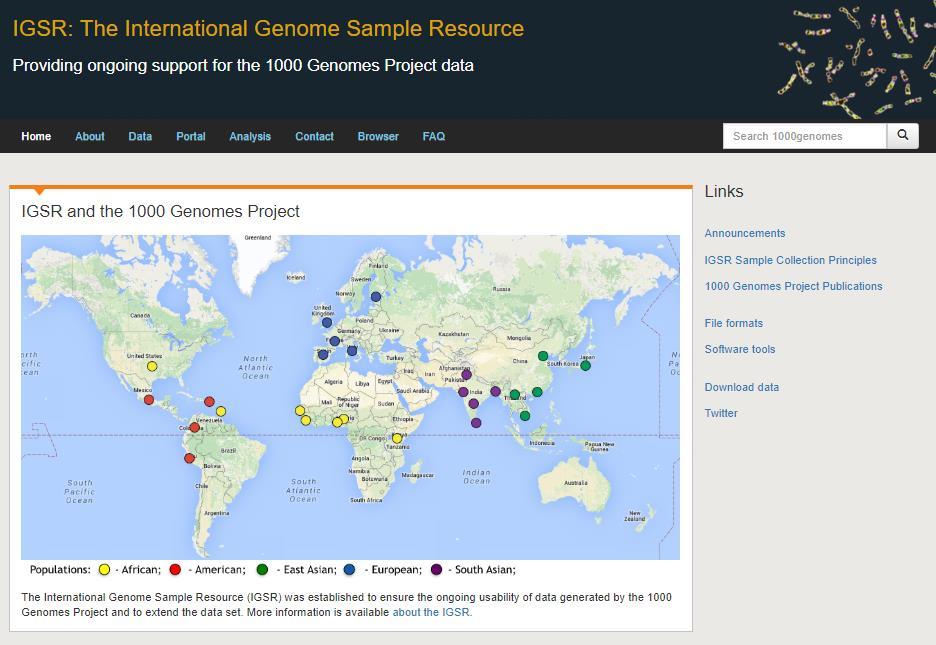Select the red marker on Peru's coast
The height and width of the screenshot is (645, 936).
[x=189, y=458]
